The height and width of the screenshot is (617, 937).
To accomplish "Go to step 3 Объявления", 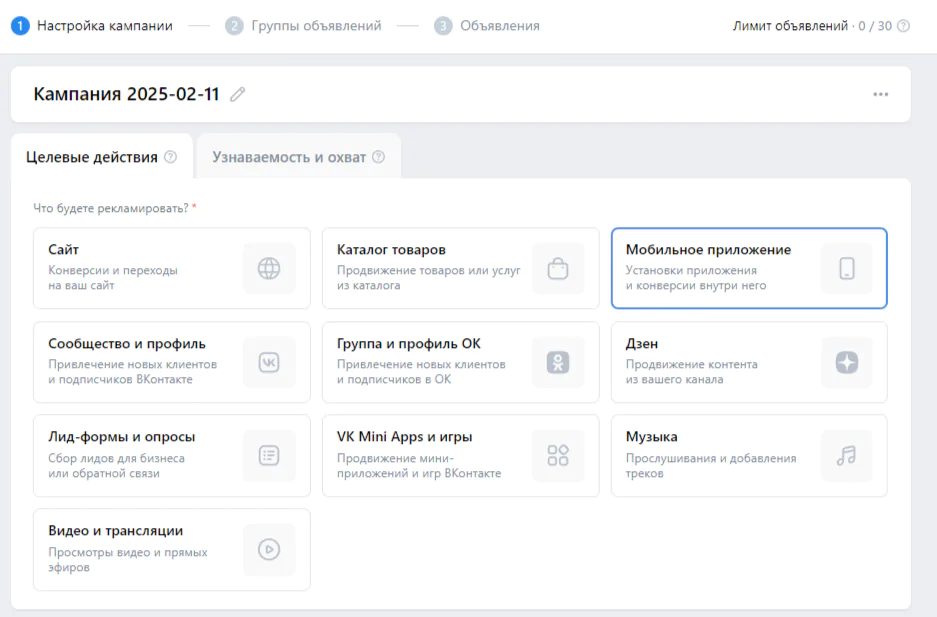I will [x=487, y=26].
